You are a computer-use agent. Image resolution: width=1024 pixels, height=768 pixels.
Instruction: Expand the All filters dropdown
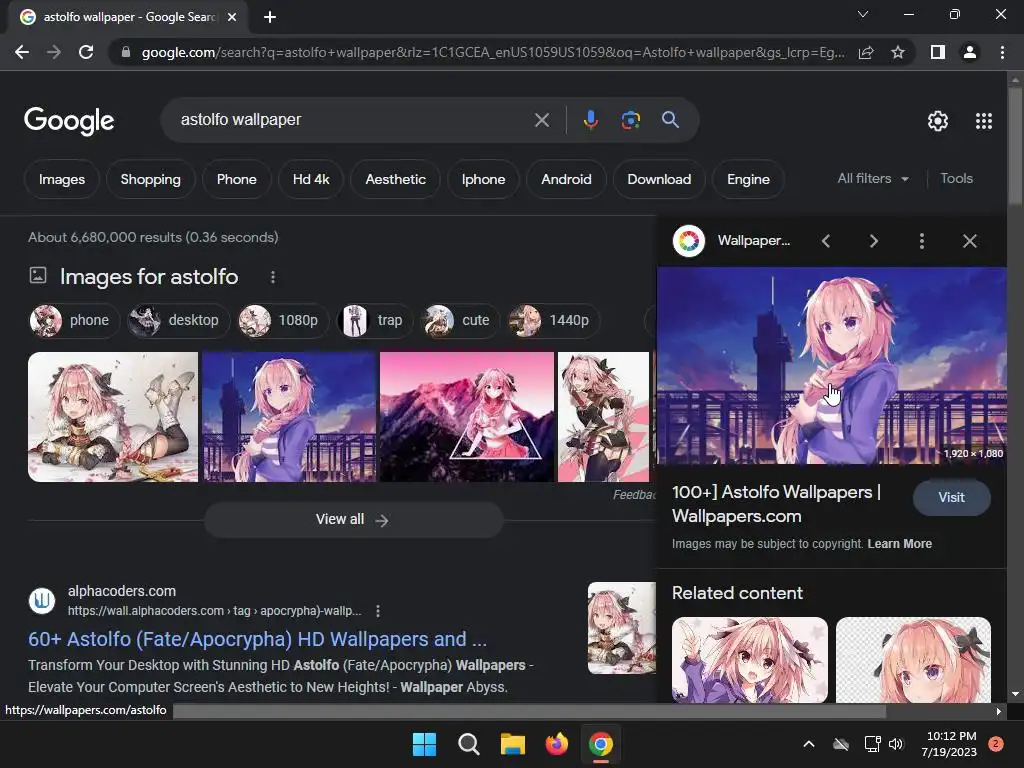[873, 178]
